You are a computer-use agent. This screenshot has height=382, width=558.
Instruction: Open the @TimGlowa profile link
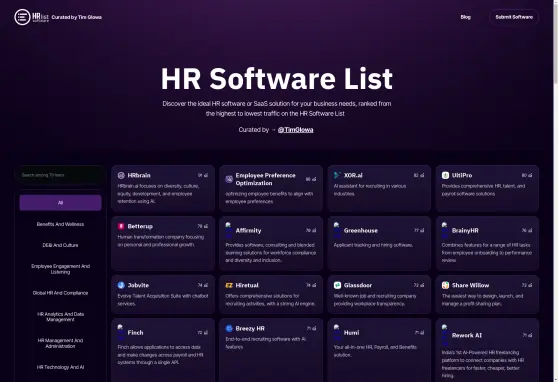point(295,130)
